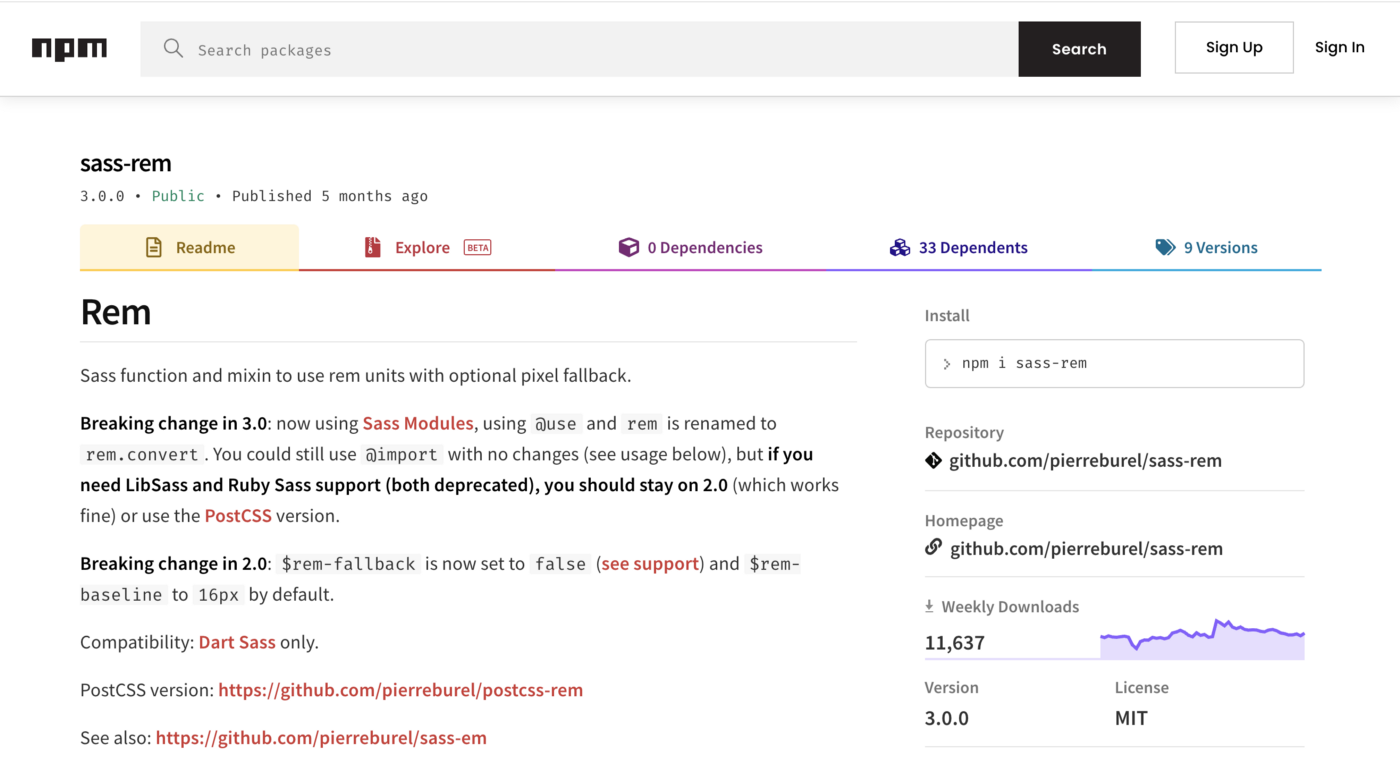Open the Dart Sass link
1400x763 pixels.
(237, 642)
